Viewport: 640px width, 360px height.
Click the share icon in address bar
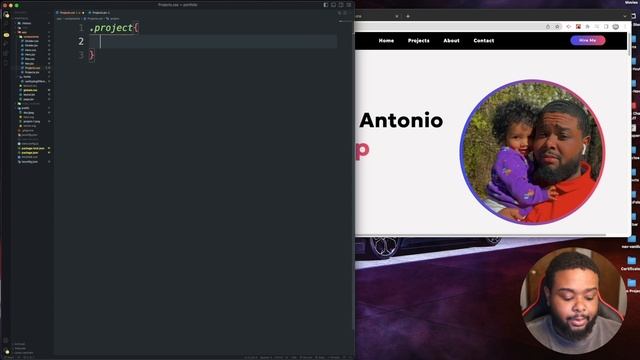pos(548,27)
